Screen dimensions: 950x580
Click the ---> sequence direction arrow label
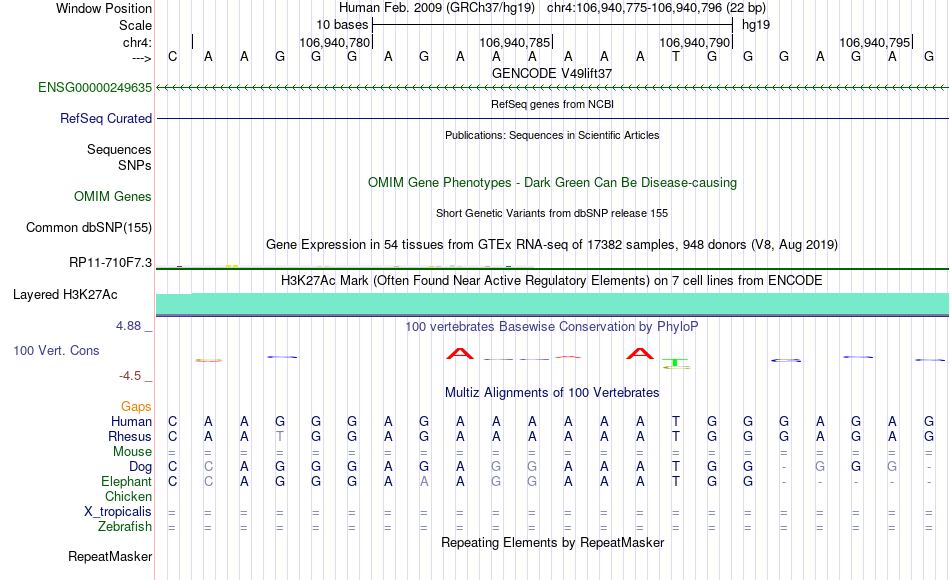tap(142, 58)
